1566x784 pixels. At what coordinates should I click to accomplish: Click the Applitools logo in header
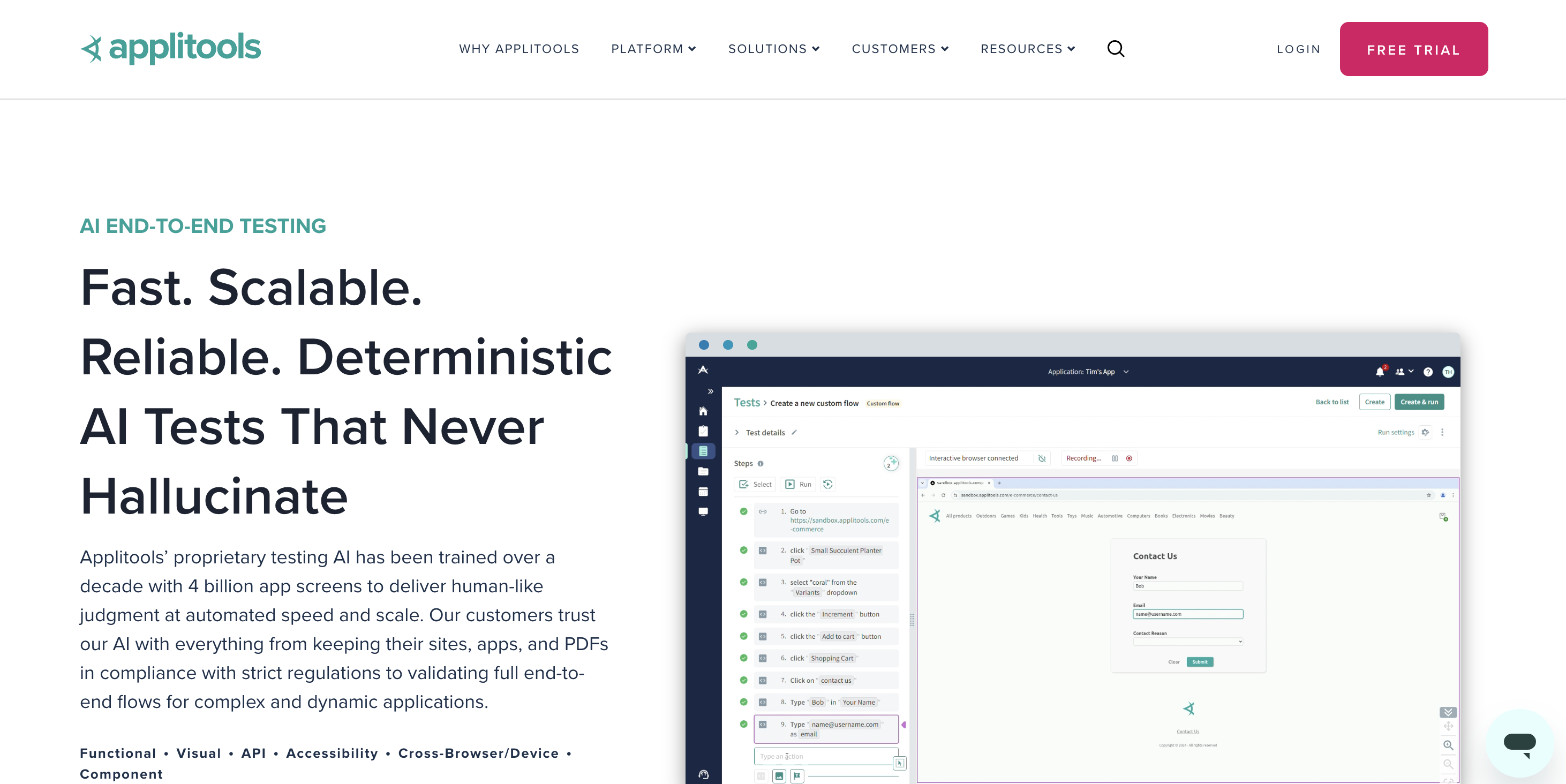pyautogui.click(x=170, y=48)
